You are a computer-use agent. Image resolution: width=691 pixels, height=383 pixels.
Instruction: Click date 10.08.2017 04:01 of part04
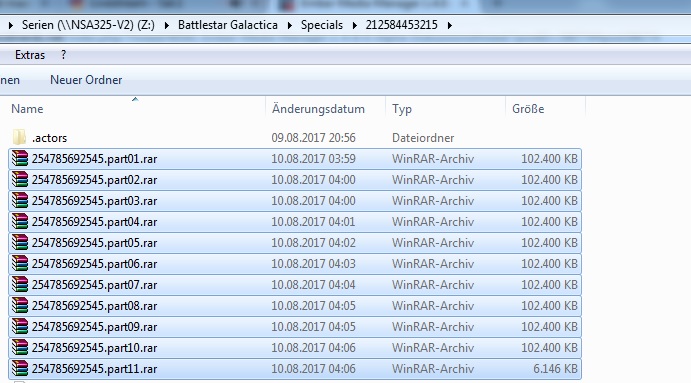[313, 222]
